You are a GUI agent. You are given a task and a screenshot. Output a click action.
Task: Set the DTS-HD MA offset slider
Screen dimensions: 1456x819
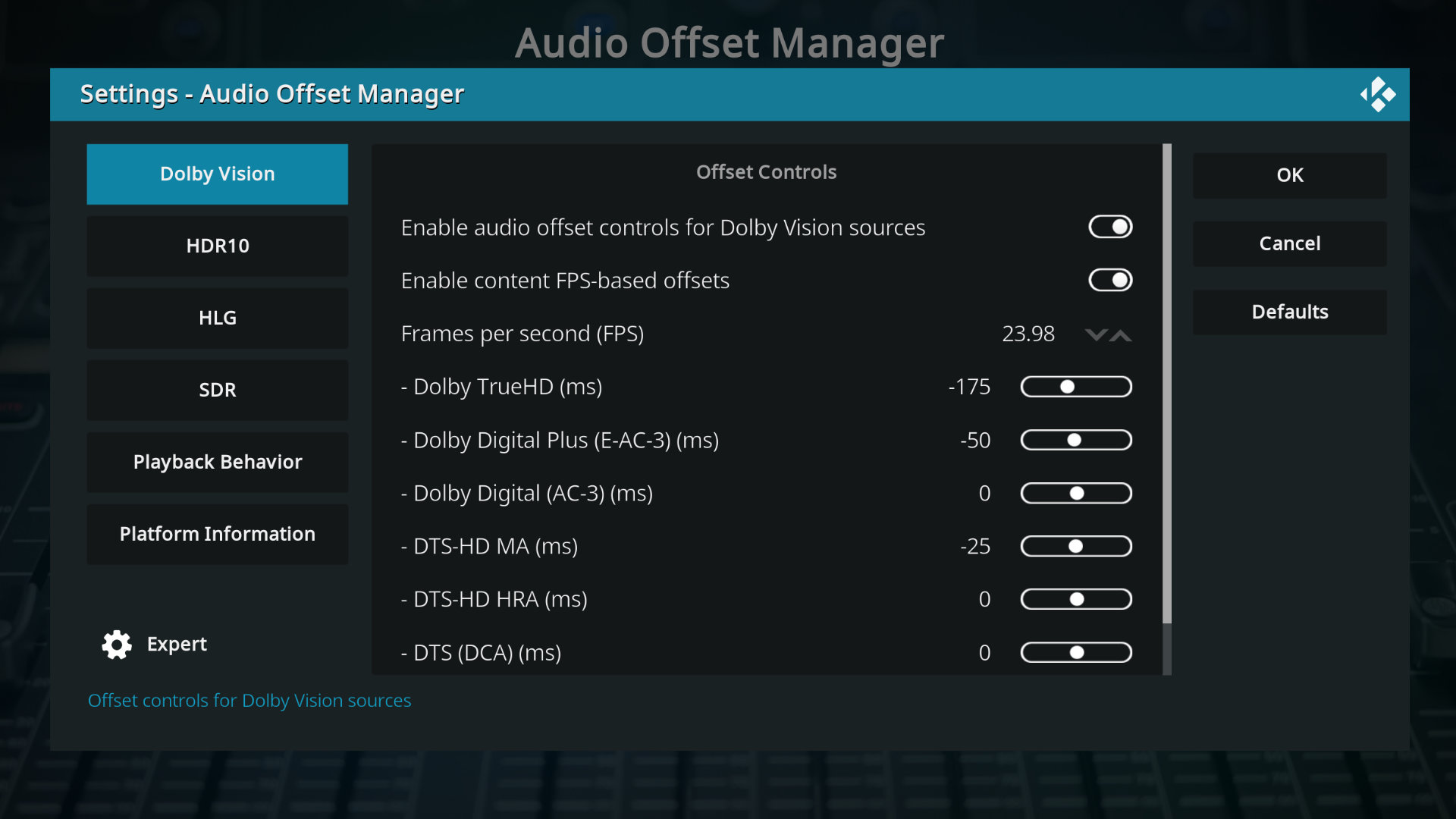point(1076,546)
